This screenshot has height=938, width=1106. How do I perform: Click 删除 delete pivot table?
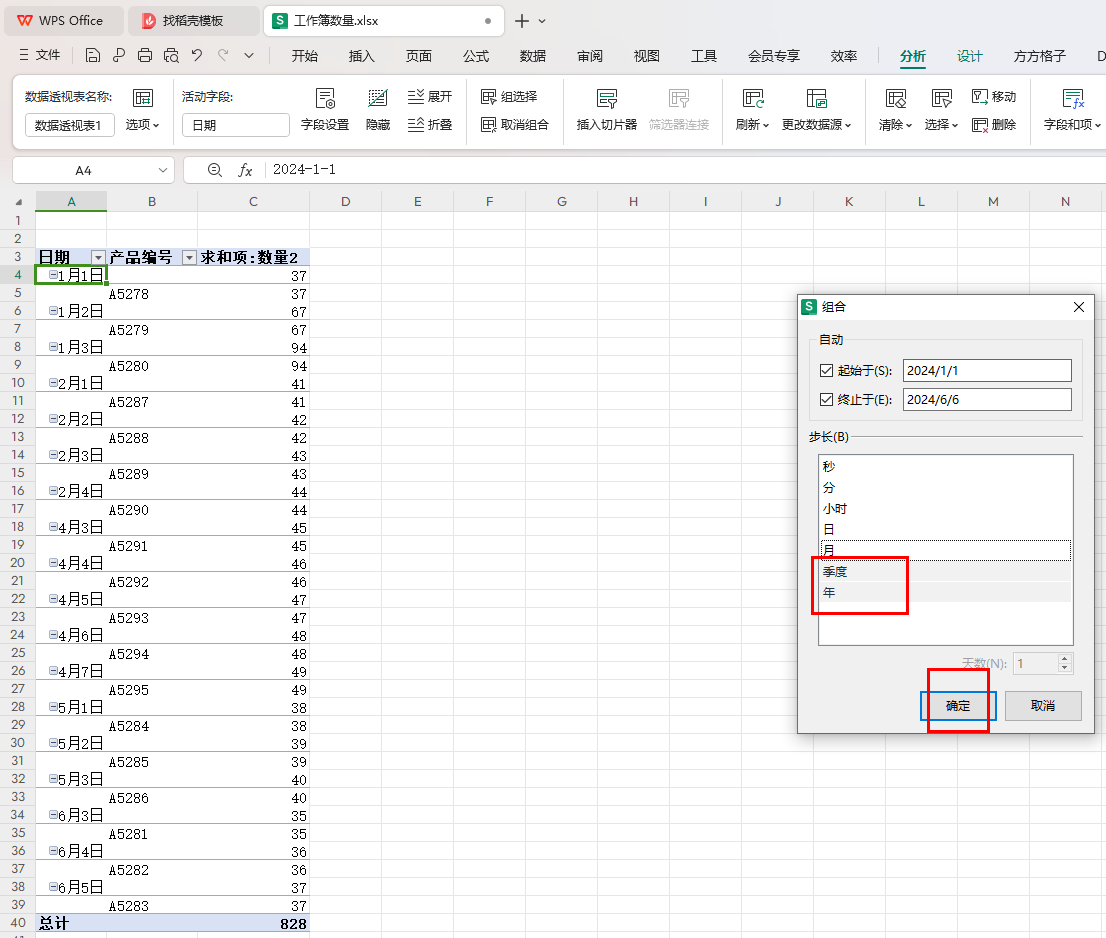[x=994, y=125]
